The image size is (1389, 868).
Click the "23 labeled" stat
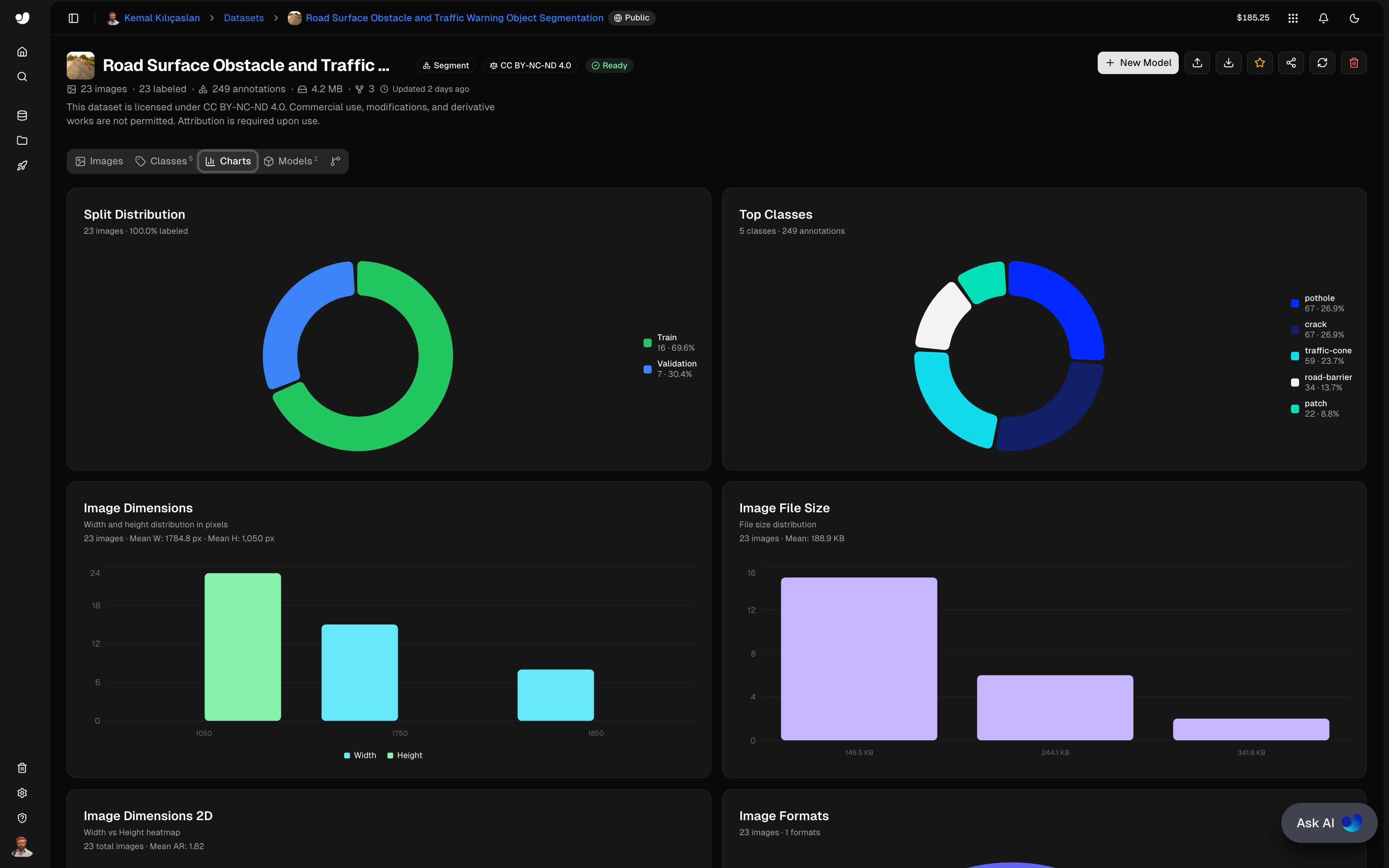point(162,89)
